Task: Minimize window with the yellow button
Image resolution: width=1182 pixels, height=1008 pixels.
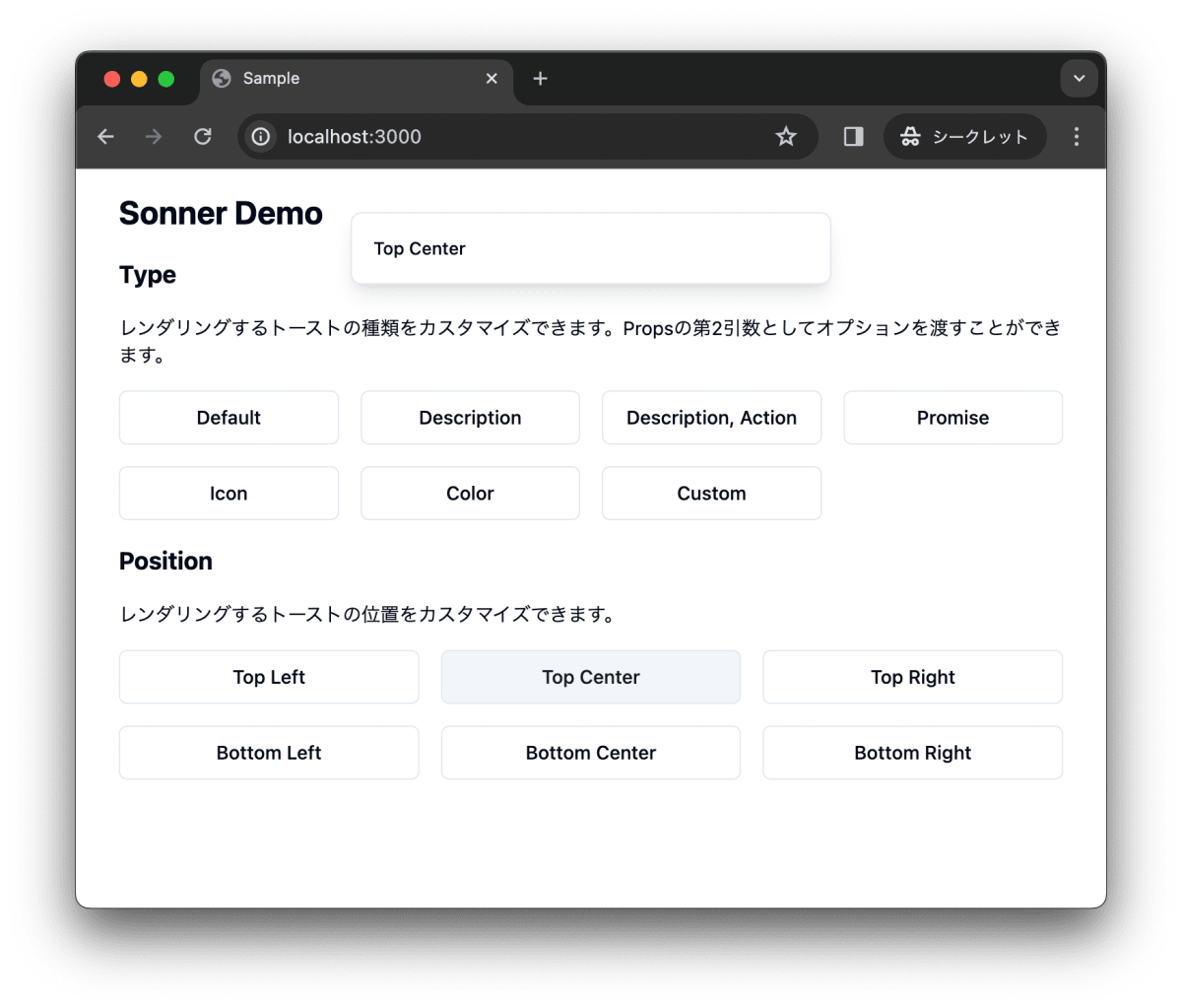Action: click(x=139, y=79)
